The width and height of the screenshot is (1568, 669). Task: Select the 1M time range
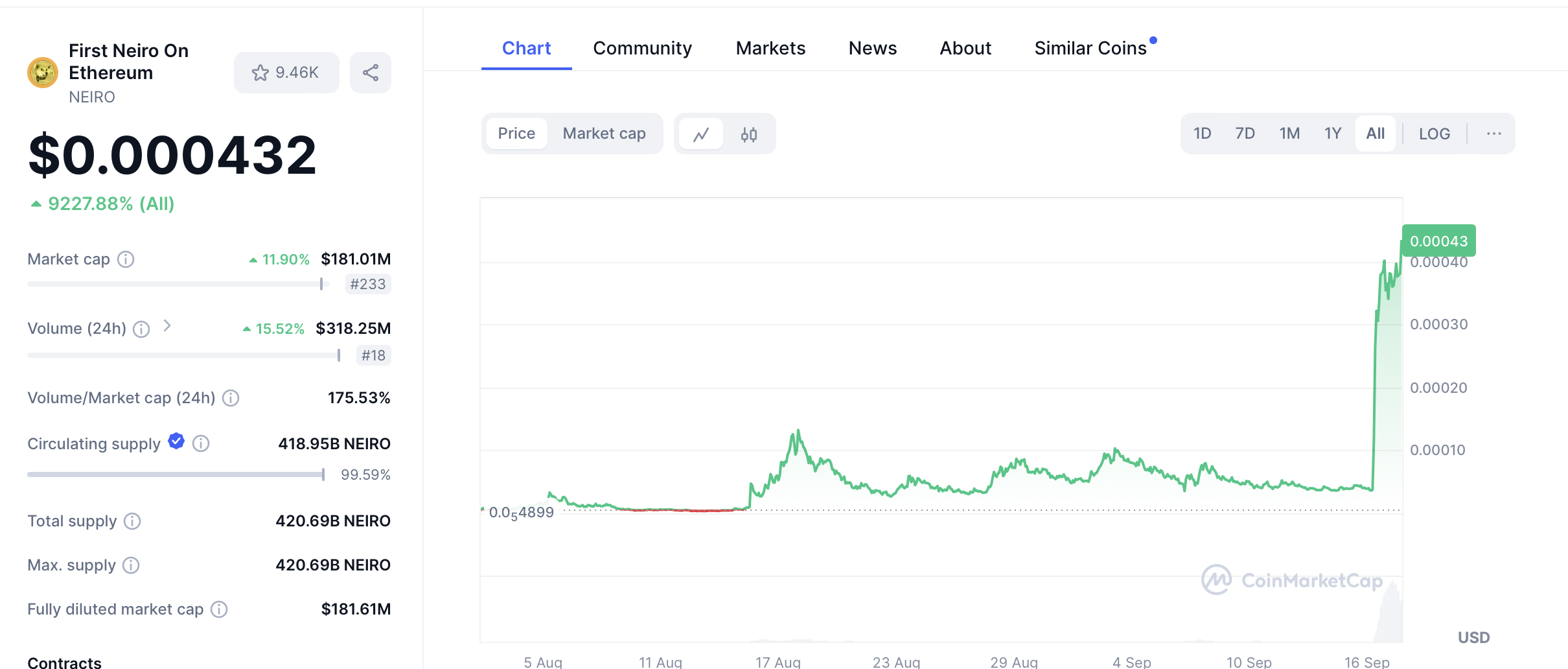pos(1289,134)
